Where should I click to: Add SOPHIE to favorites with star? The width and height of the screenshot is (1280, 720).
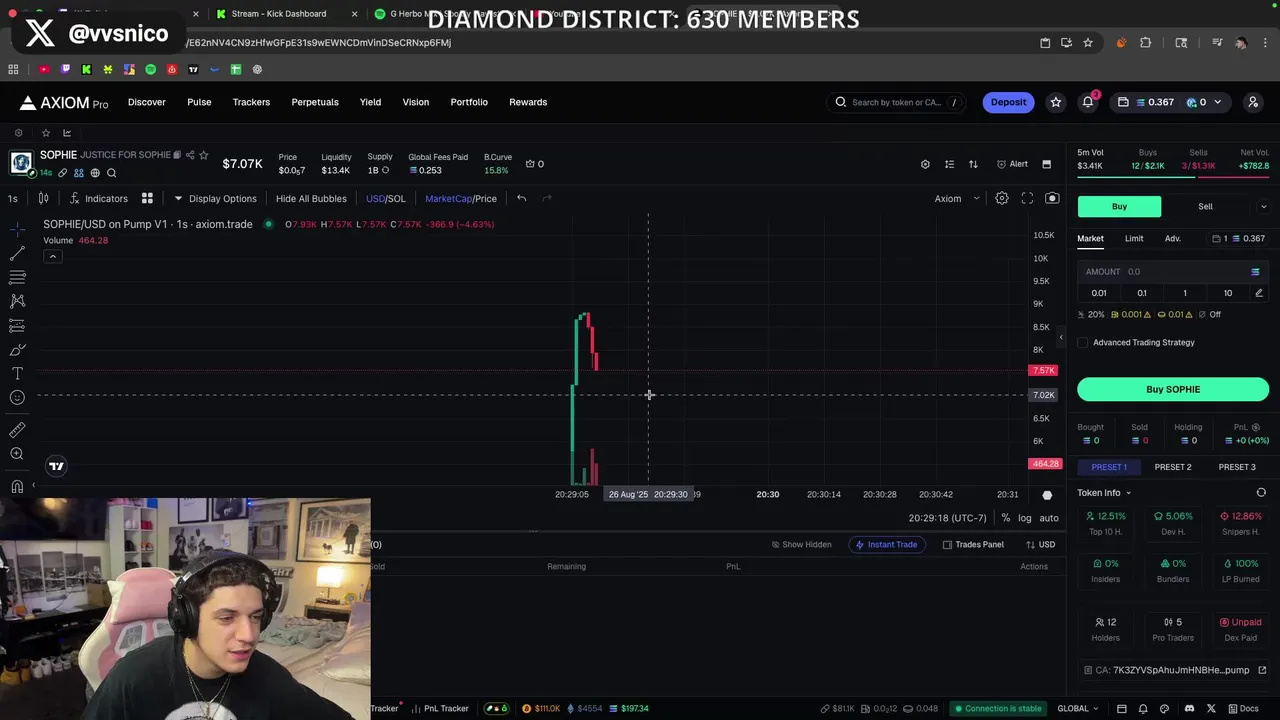click(x=204, y=155)
